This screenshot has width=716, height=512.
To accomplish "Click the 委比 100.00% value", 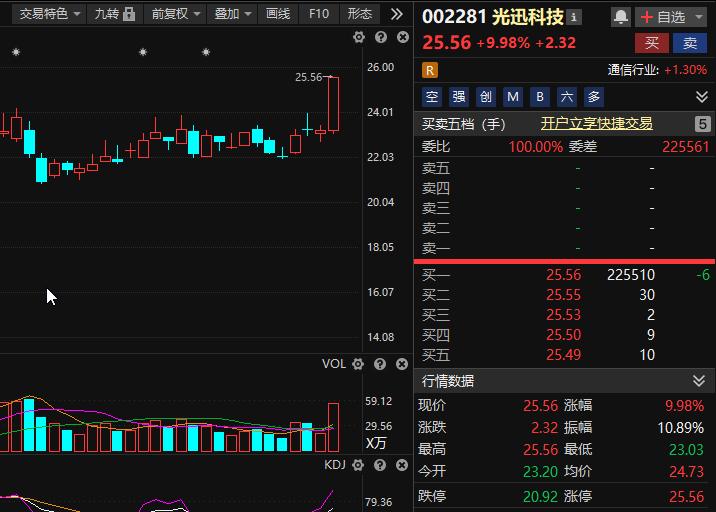I will pos(536,147).
